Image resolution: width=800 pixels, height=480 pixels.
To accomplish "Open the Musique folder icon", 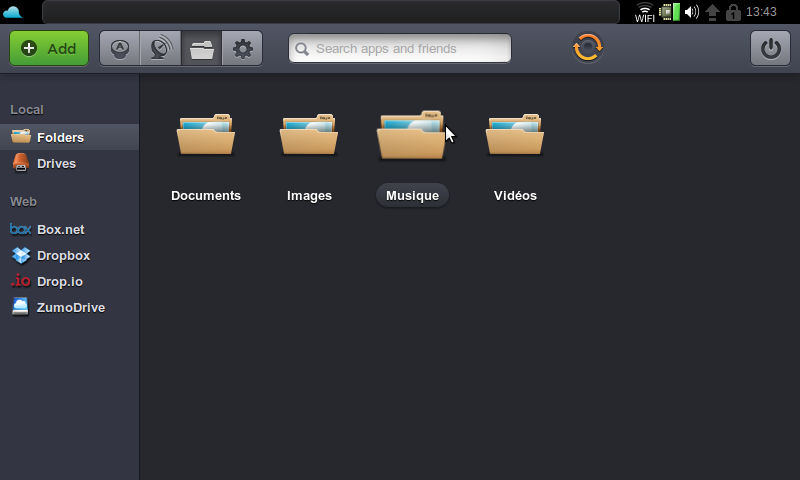I will (411, 135).
